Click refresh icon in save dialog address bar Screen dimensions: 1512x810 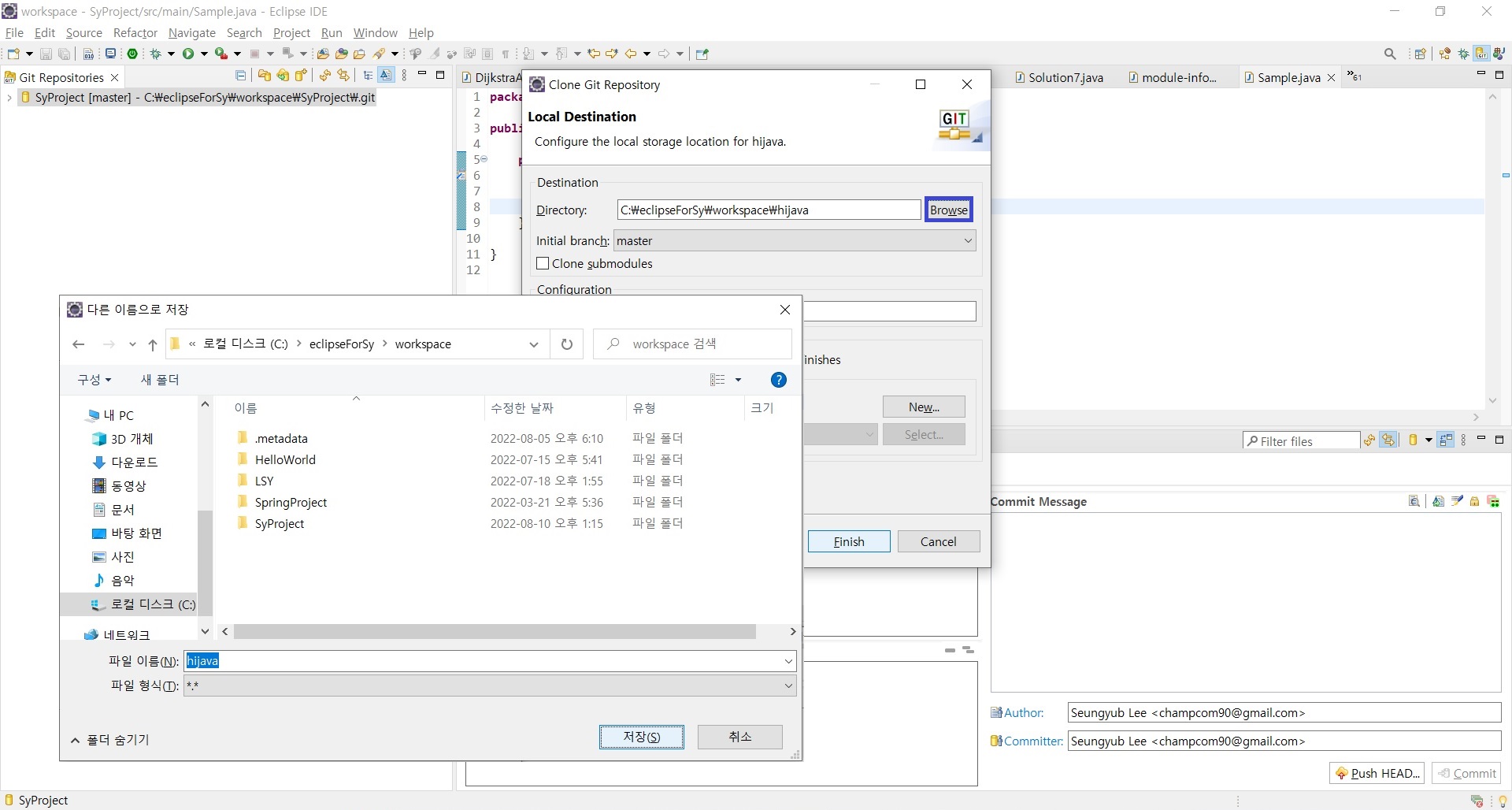click(566, 344)
